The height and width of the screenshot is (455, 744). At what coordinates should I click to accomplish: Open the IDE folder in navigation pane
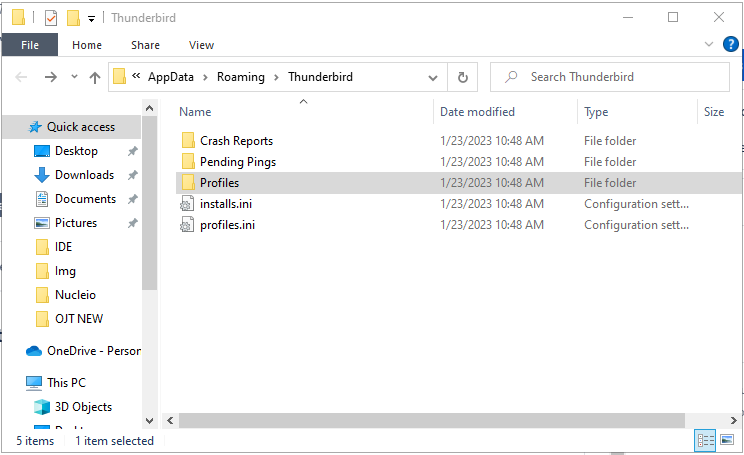point(63,247)
